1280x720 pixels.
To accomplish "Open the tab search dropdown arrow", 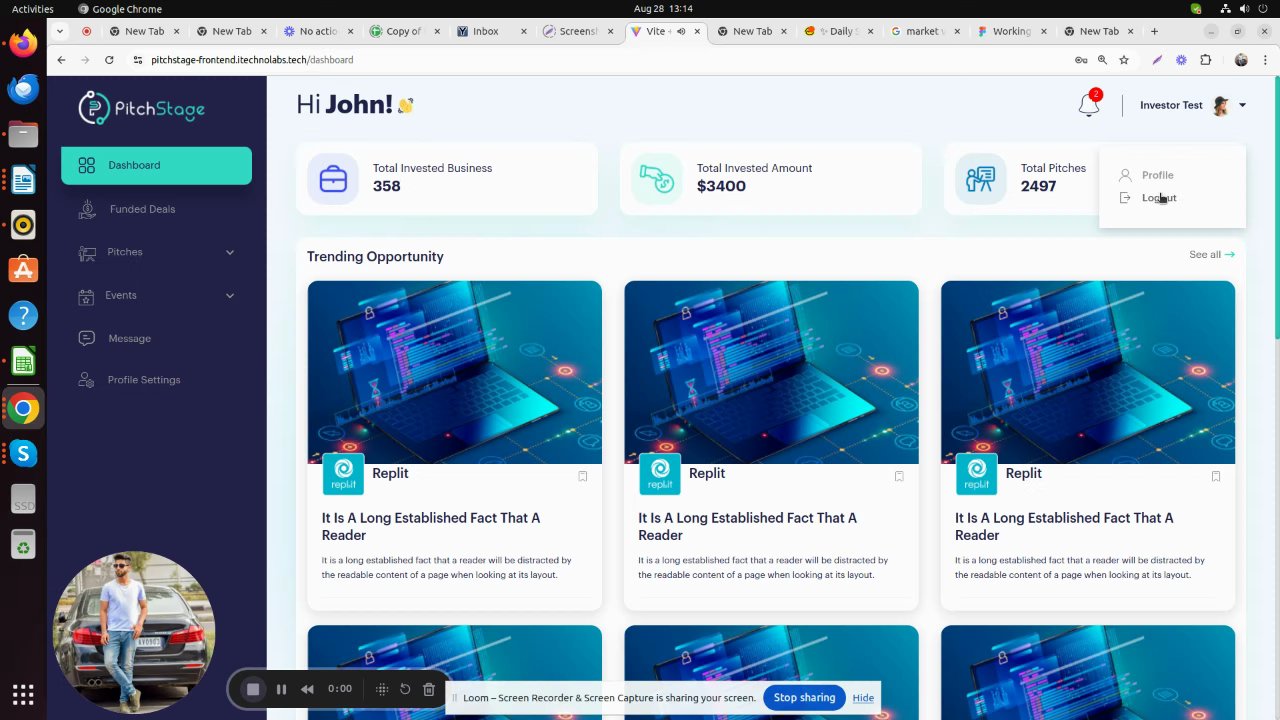I will (60, 31).
